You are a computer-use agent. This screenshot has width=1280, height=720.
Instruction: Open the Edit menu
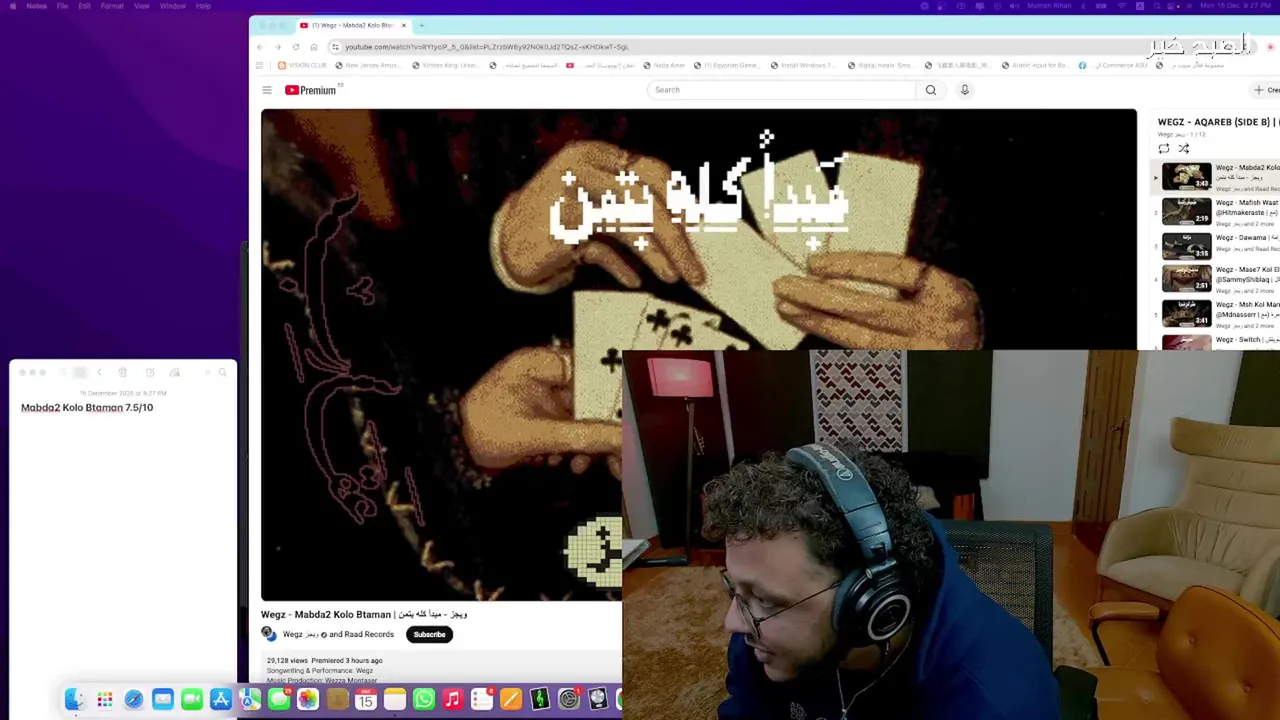point(84,6)
